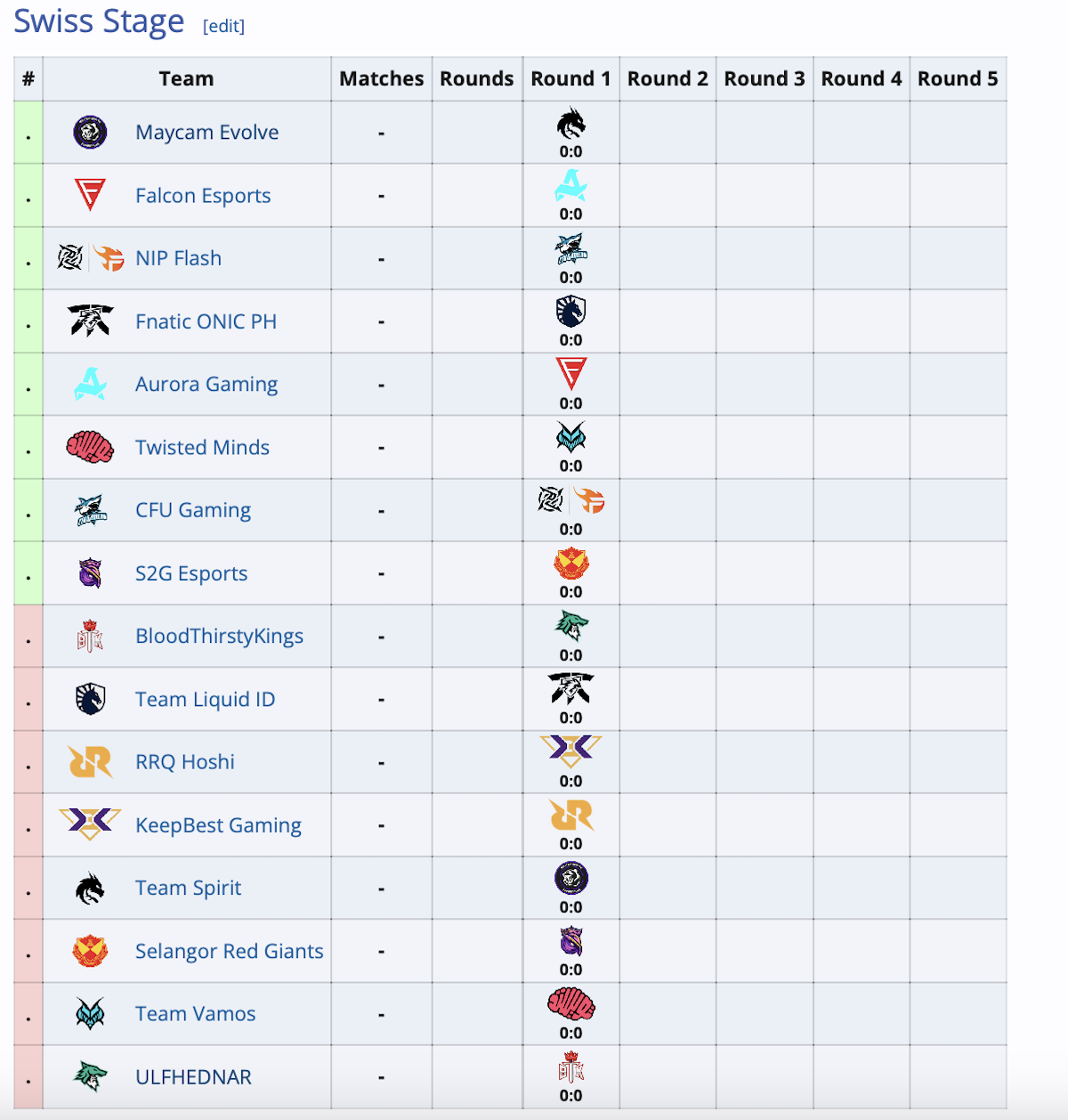
Task: Select the Twisted Minds brain logo
Action: (x=89, y=447)
